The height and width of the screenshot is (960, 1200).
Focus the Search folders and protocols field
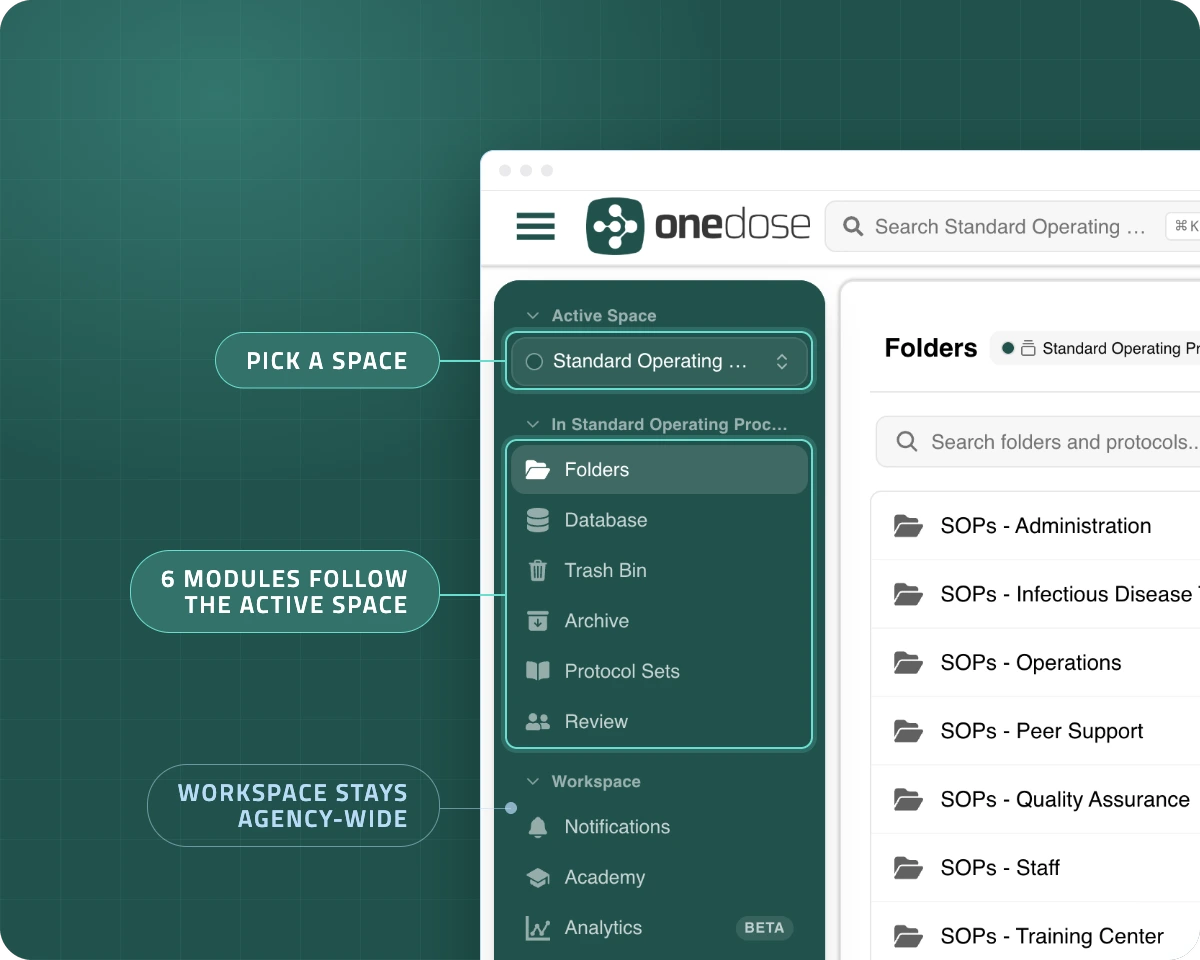pos(1038,442)
